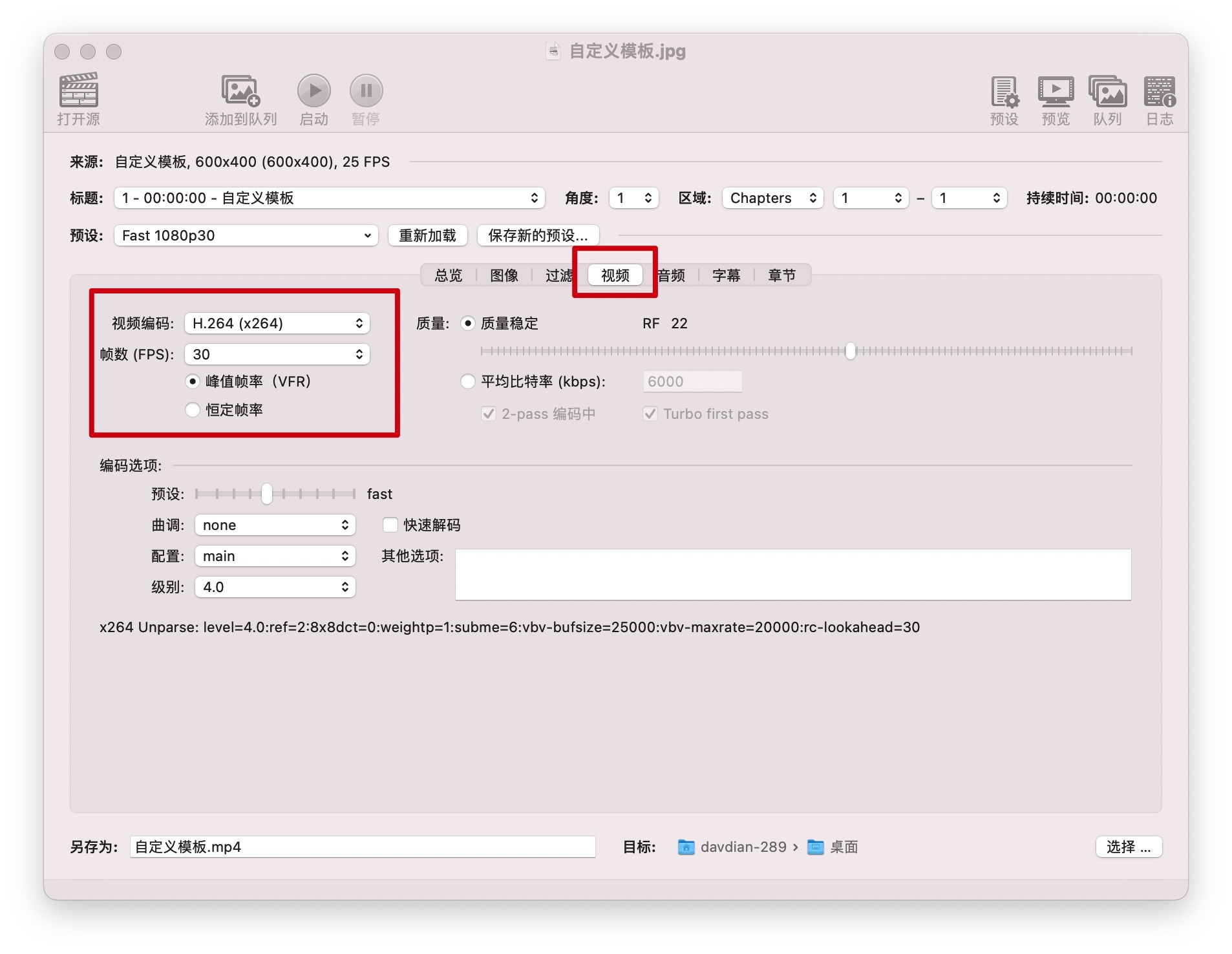Switch to the Audio (音频) tab
Screen dimensions: 1232x954
(672, 275)
